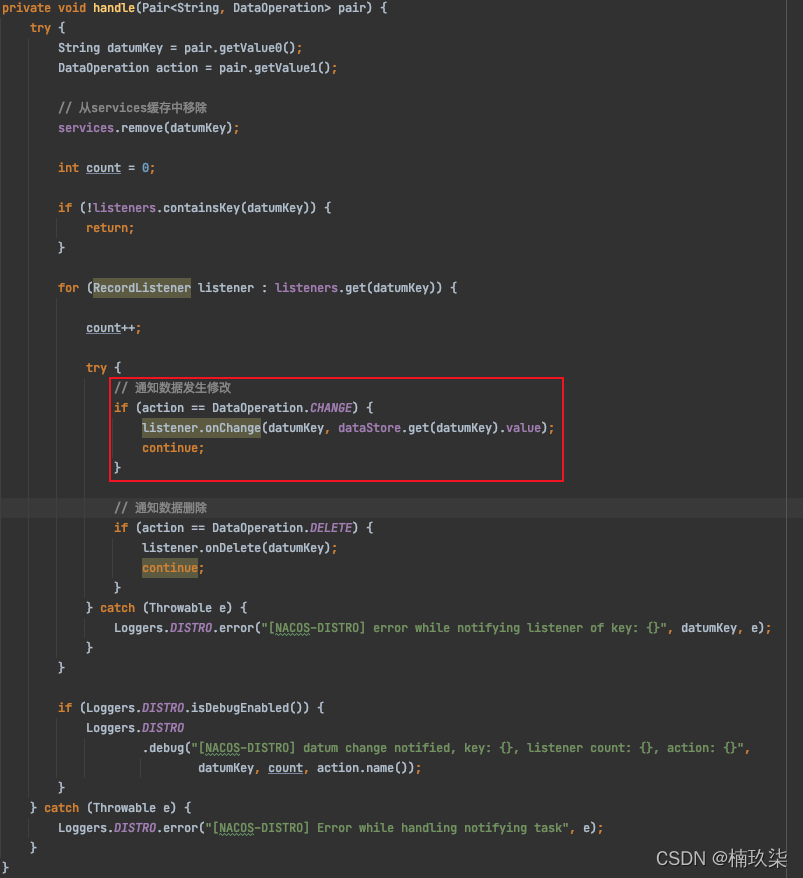Click highlighted 'listener.onChange' call

(202, 428)
